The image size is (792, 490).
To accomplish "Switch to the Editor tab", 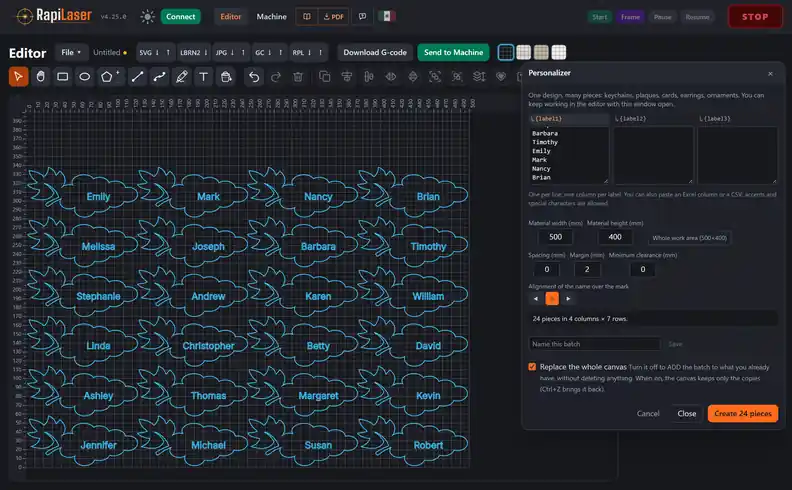I will pyautogui.click(x=230, y=17).
